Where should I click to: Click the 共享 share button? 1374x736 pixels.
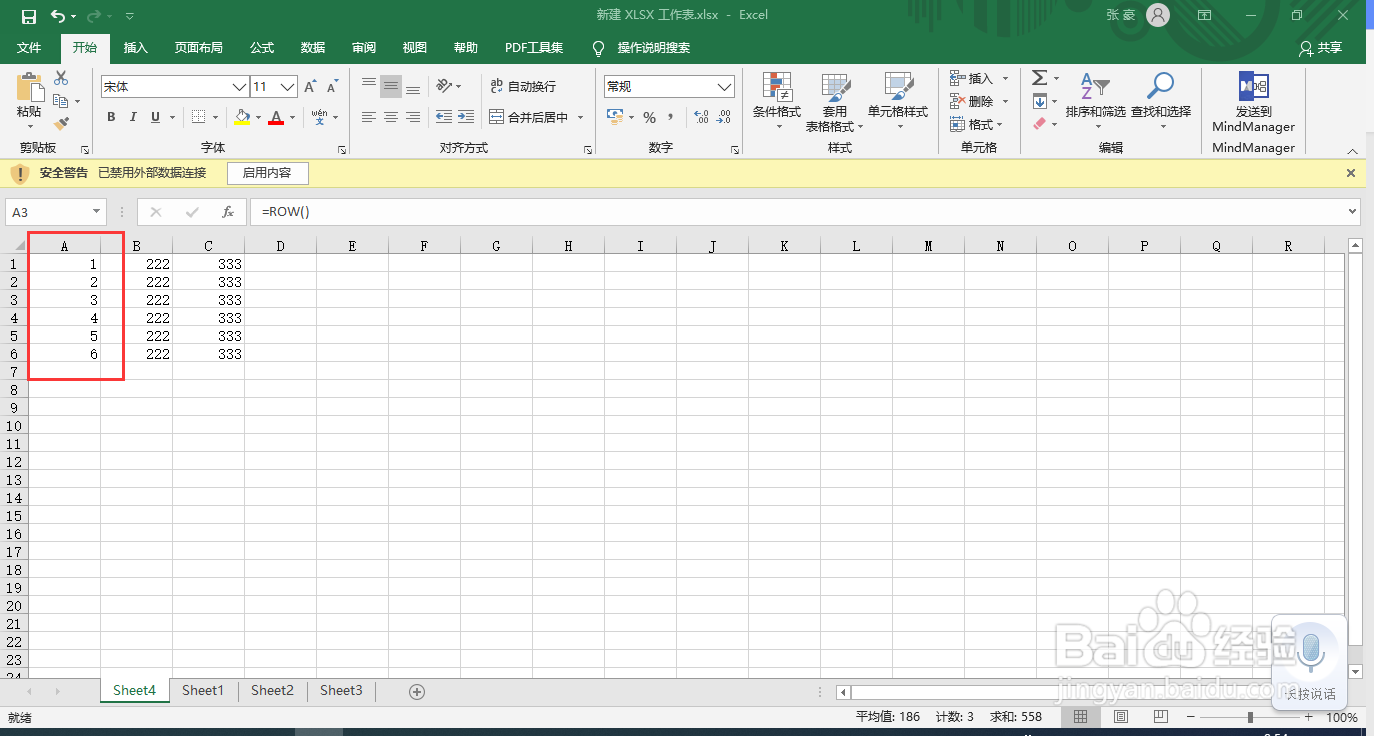click(x=1320, y=48)
